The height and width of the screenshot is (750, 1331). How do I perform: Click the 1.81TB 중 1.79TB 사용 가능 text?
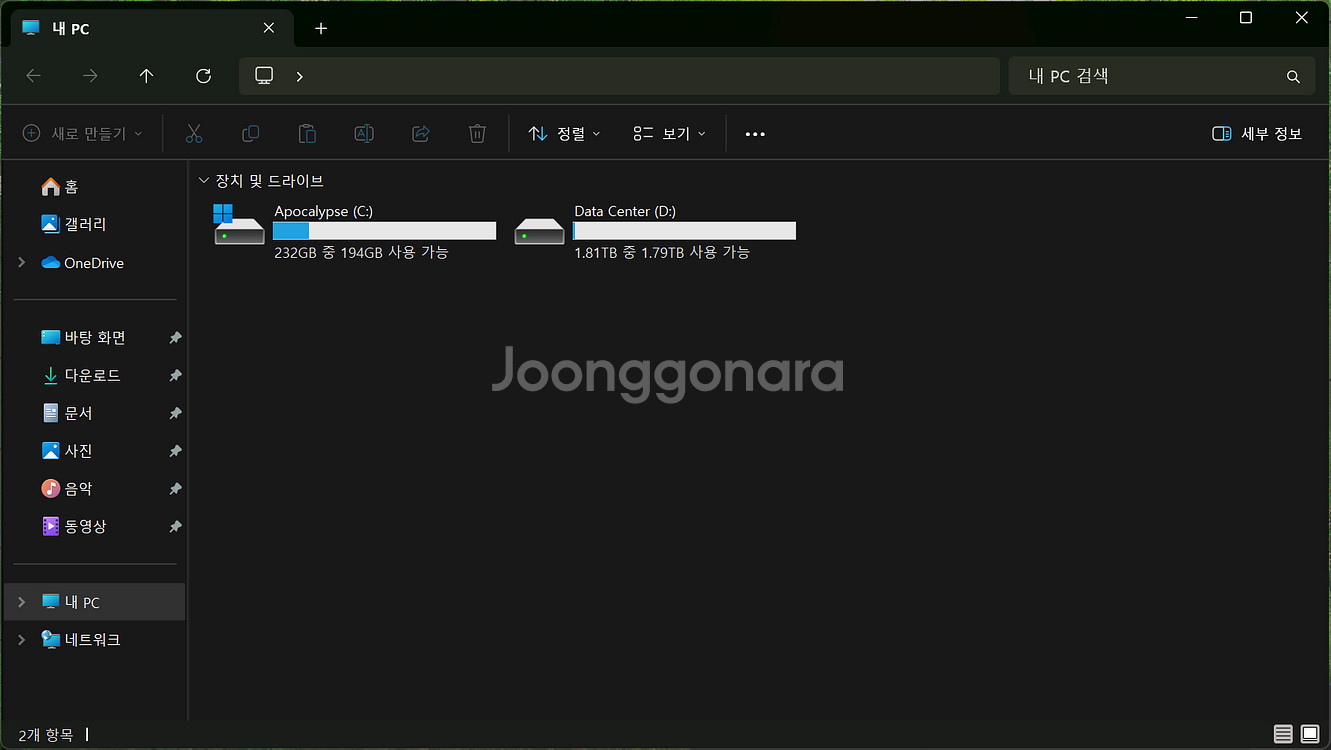click(x=662, y=252)
